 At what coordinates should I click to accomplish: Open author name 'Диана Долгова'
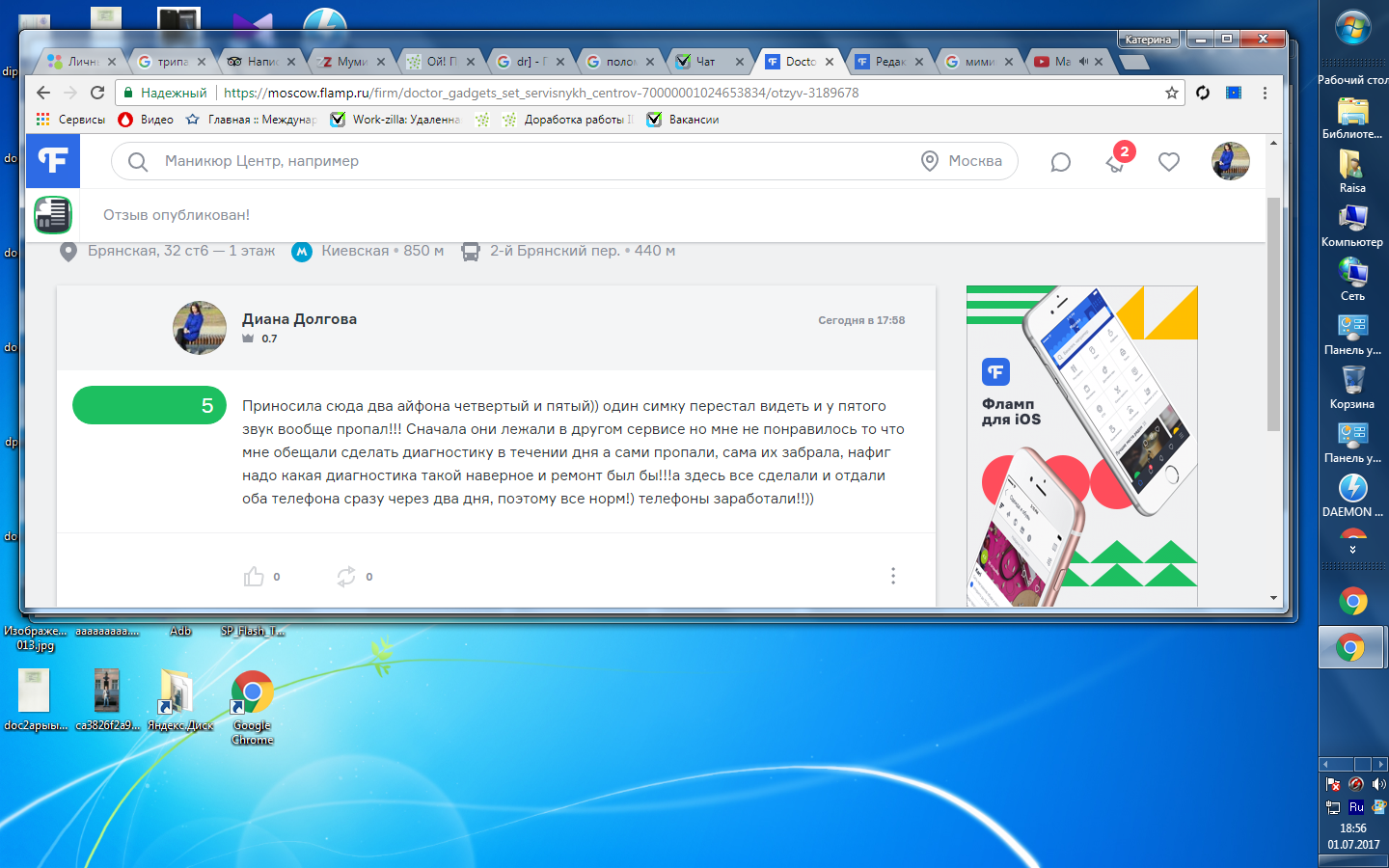click(299, 319)
